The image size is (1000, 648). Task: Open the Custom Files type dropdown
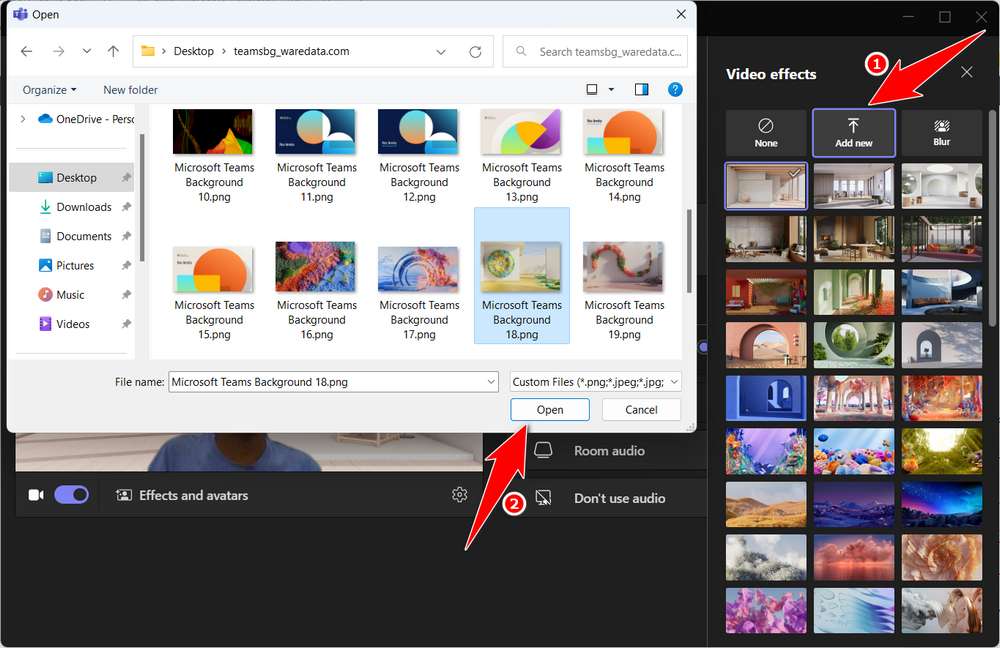pos(596,382)
